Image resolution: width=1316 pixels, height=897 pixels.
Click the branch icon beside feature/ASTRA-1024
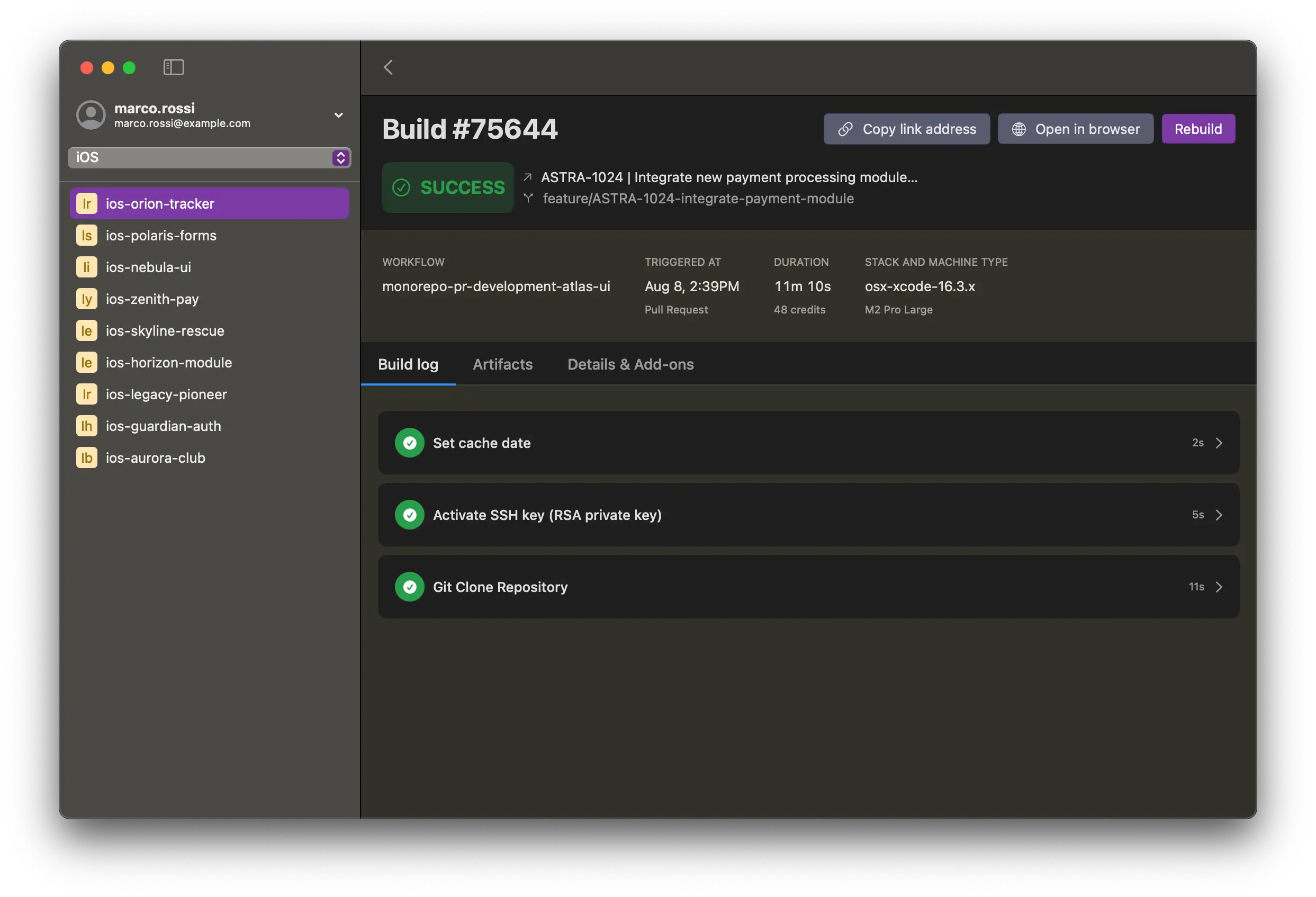coord(528,198)
